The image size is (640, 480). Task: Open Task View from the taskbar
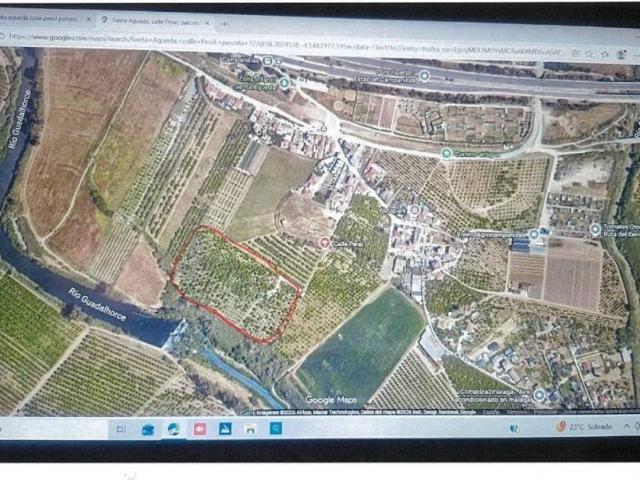tap(121, 429)
